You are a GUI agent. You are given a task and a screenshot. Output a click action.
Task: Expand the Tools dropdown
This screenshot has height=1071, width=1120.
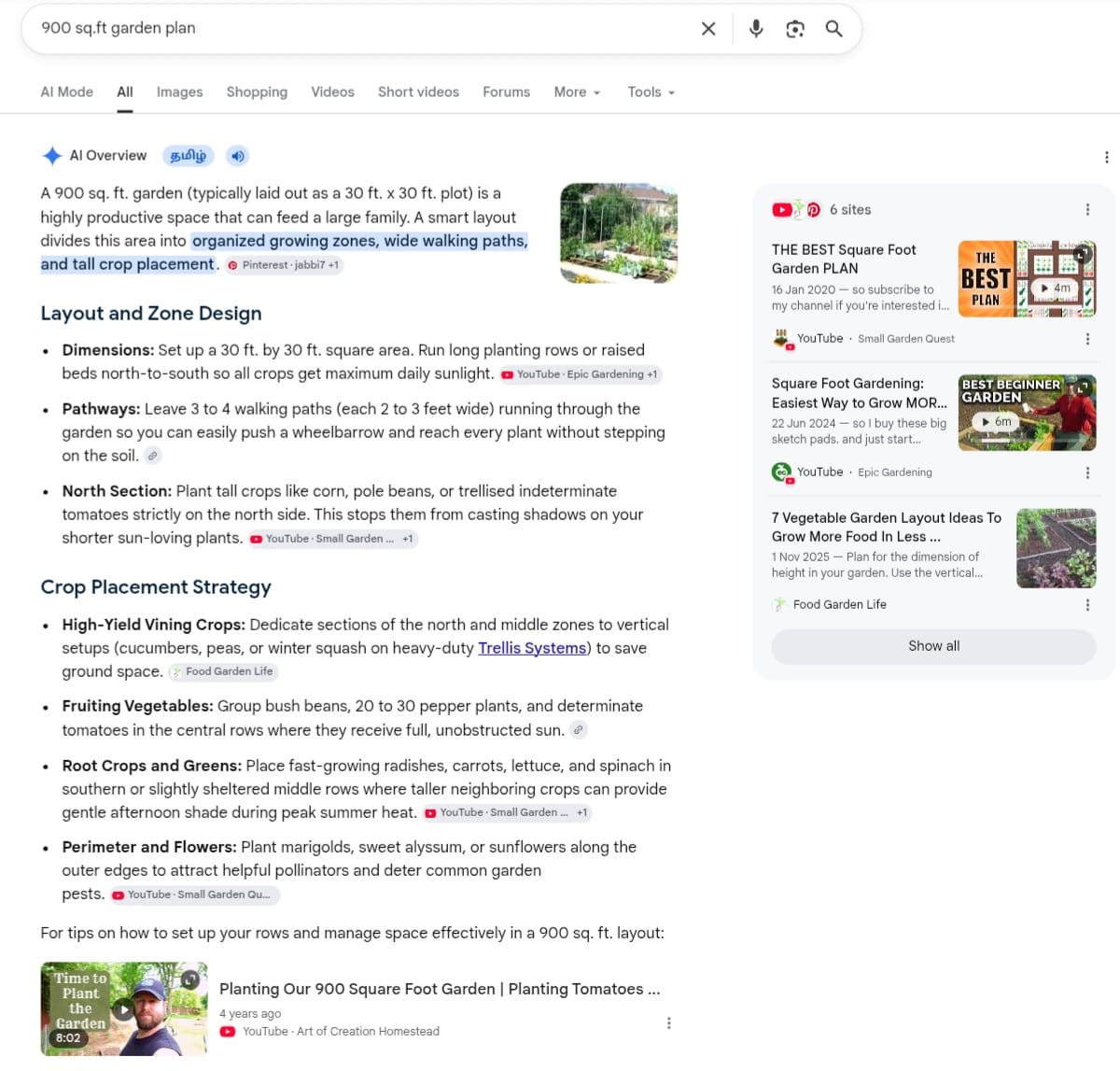(651, 92)
